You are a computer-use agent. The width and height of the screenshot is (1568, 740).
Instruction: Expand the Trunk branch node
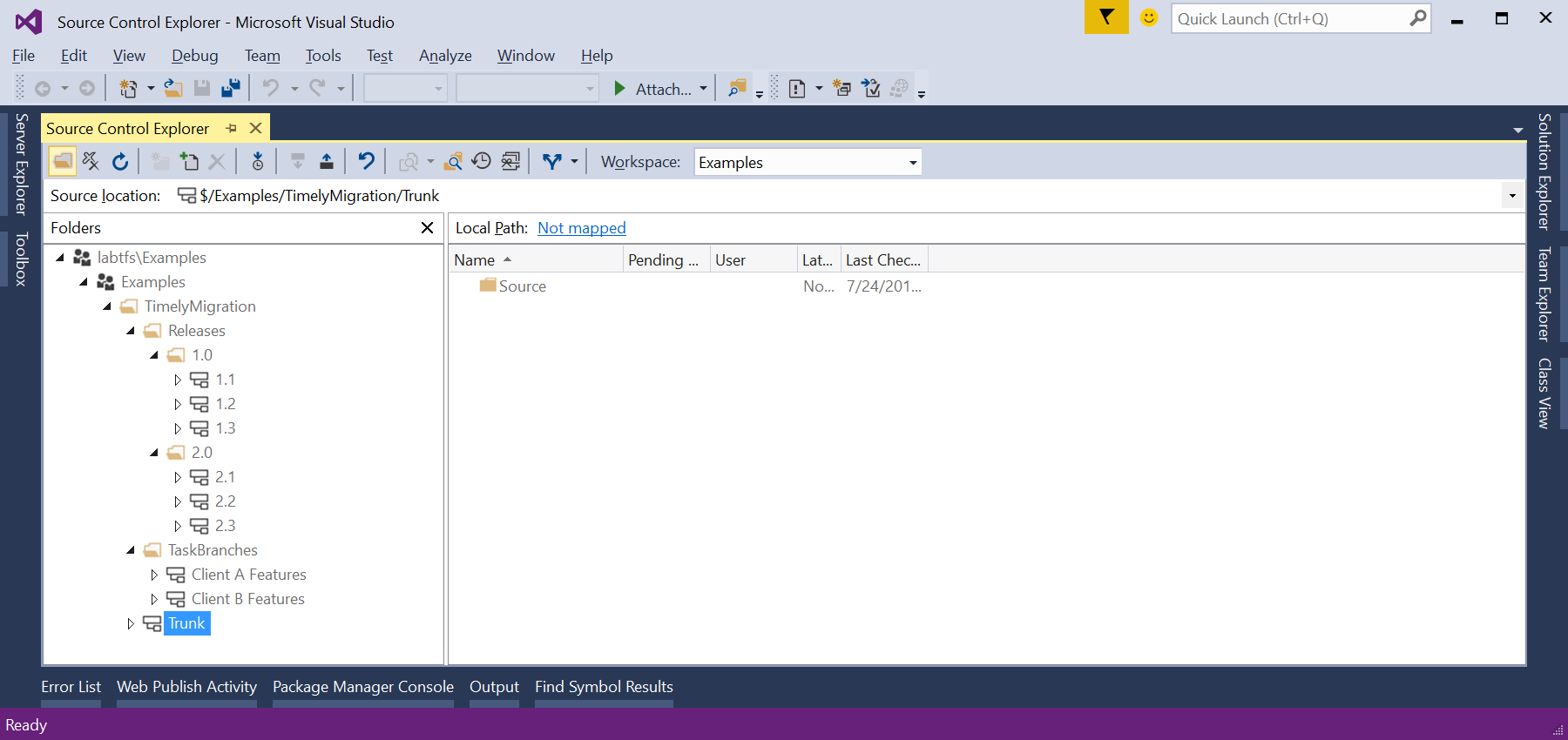(131, 623)
